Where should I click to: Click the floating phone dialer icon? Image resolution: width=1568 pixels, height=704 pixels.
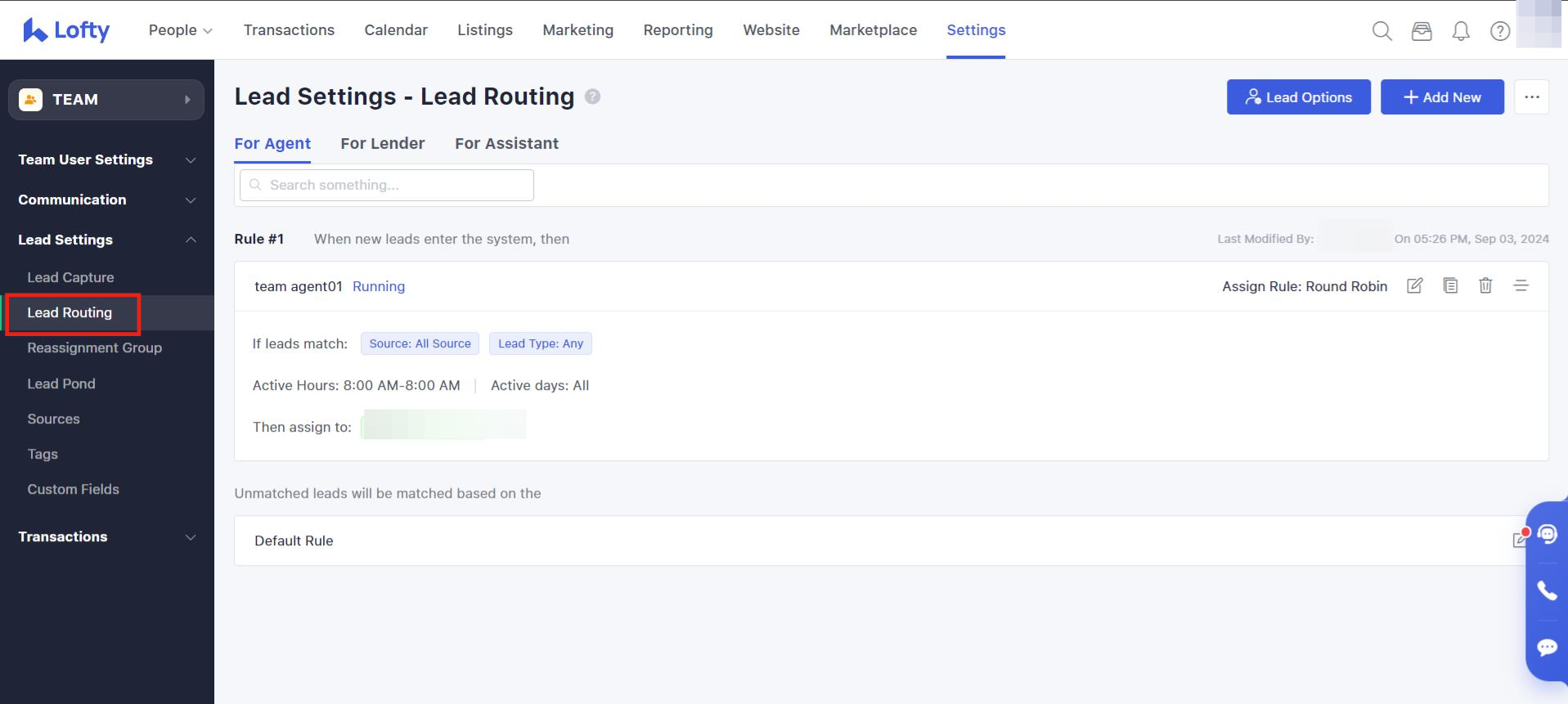click(1547, 590)
